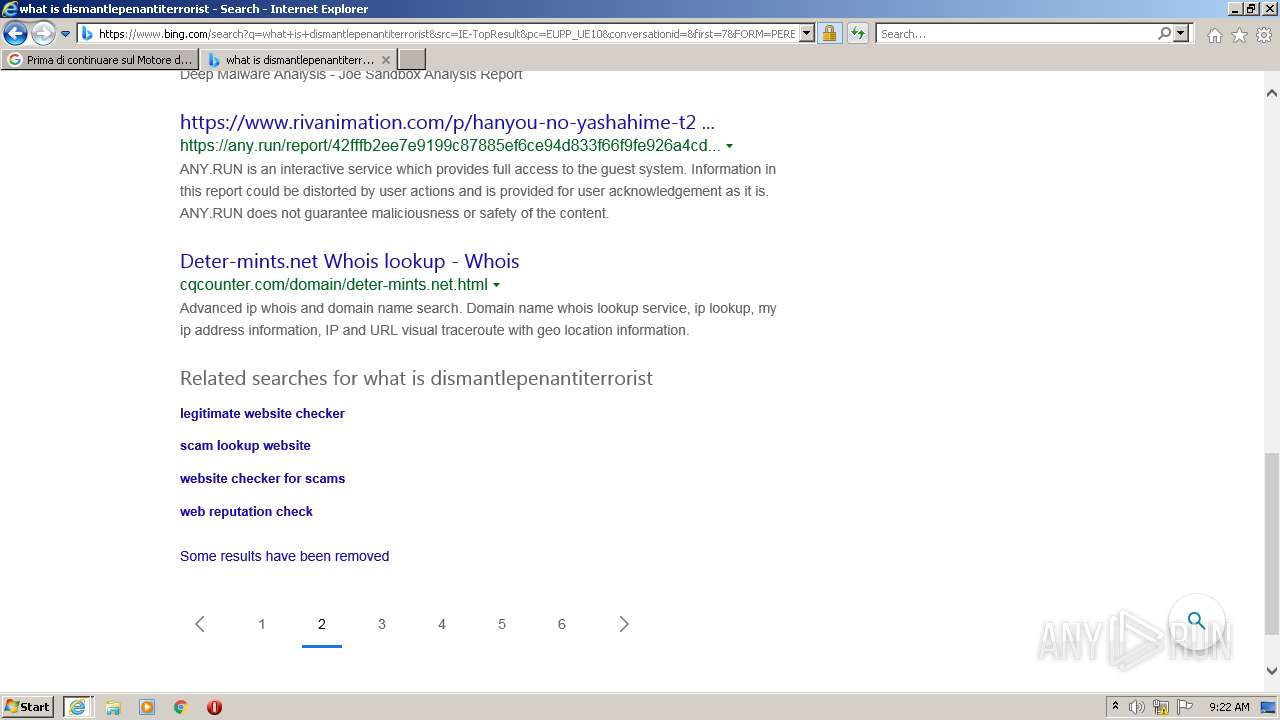Open the Windows Start menu
This screenshot has width=1280, height=720.
coord(28,706)
